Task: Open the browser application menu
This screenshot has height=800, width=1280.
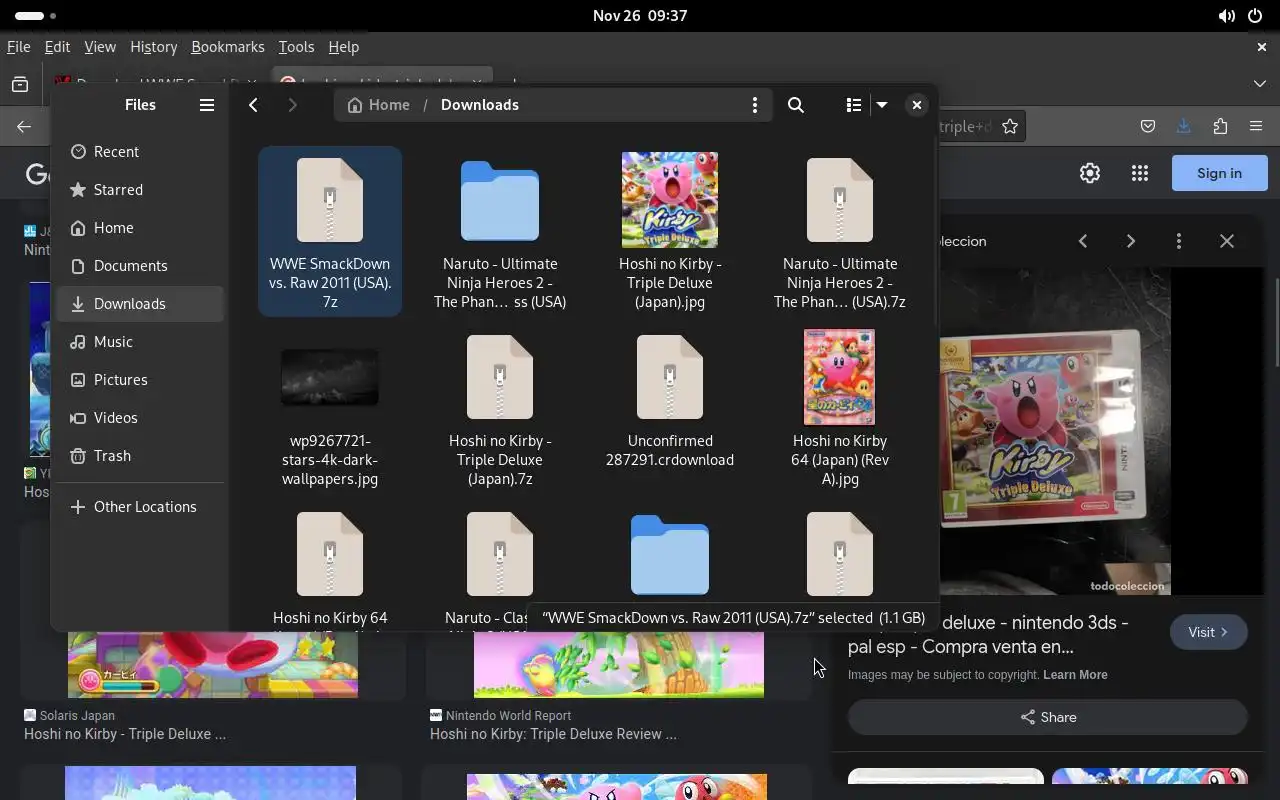Action: [x=1256, y=127]
